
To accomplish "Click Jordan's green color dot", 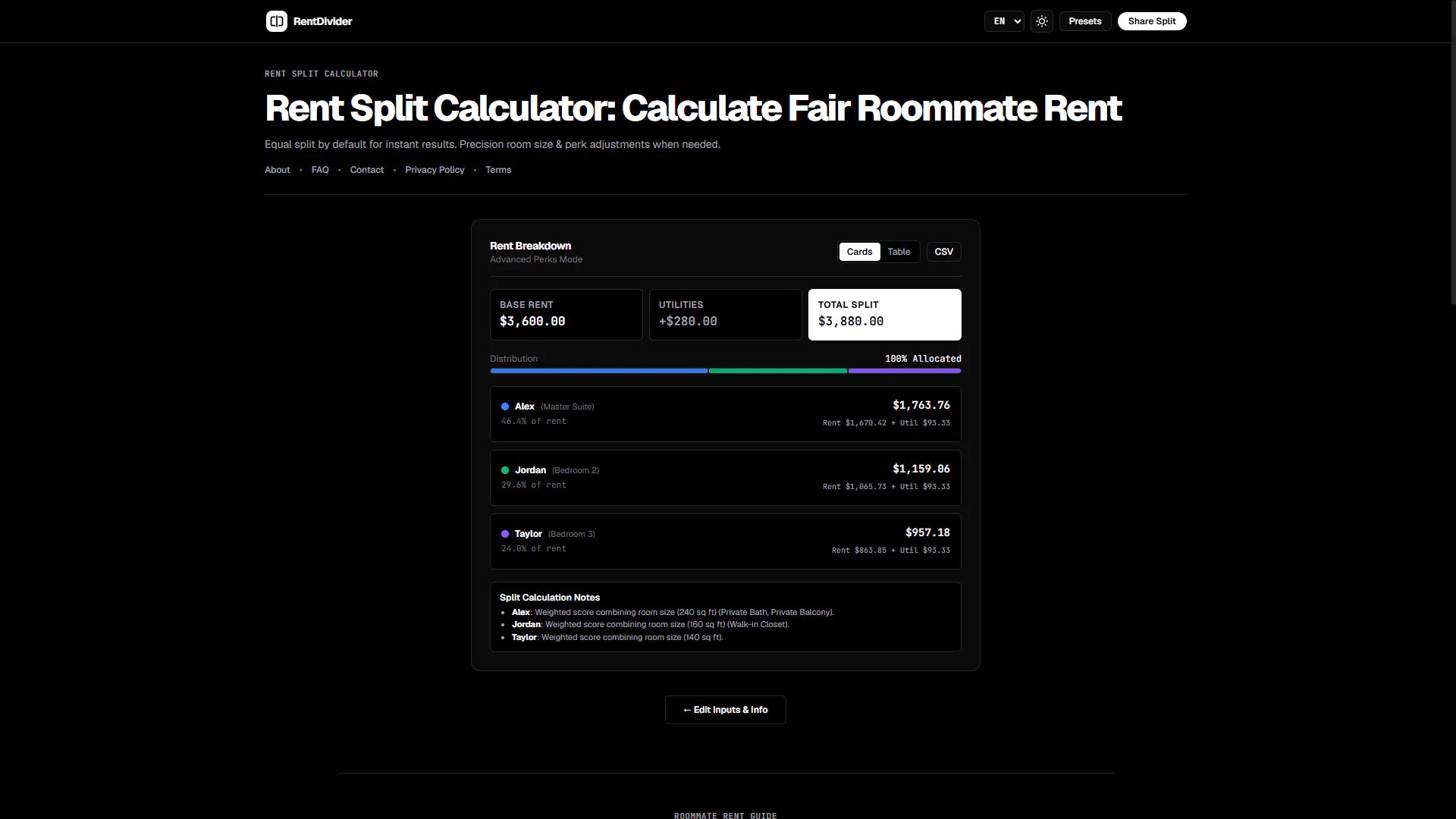I will pyautogui.click(x=505, y=470).
